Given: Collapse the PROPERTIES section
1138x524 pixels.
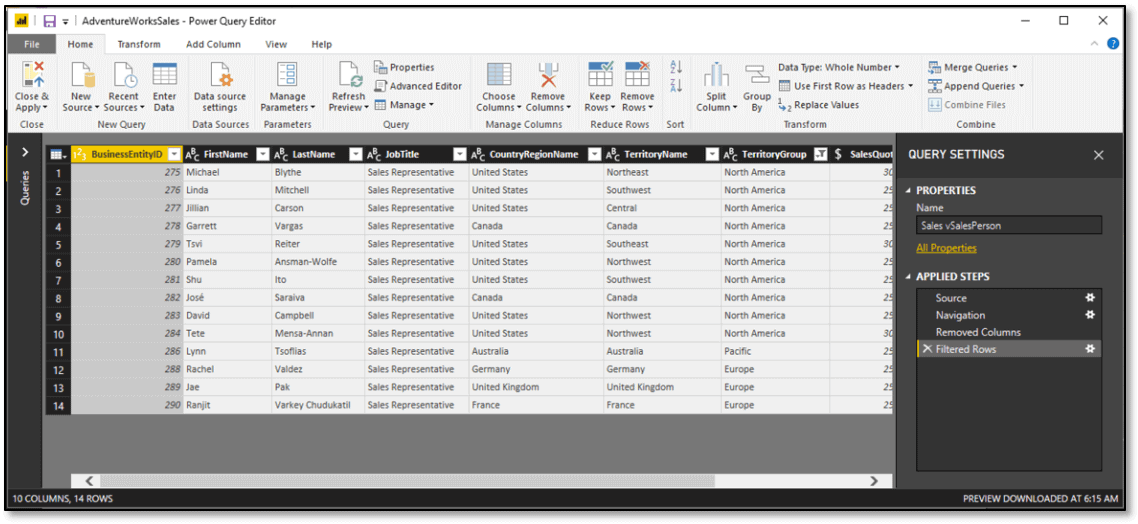Looking at the screenshot, I should pos(906,190).
